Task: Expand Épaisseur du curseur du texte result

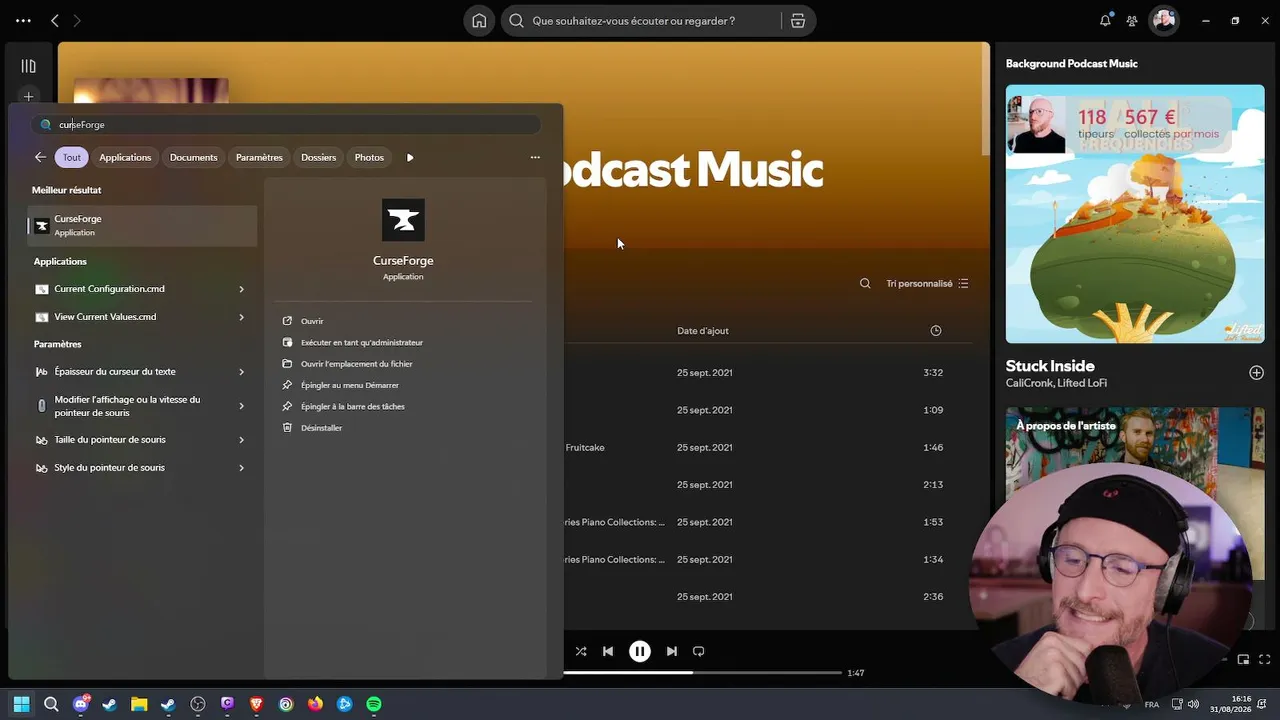Action: pyautogui.click(x=241, y=372)
